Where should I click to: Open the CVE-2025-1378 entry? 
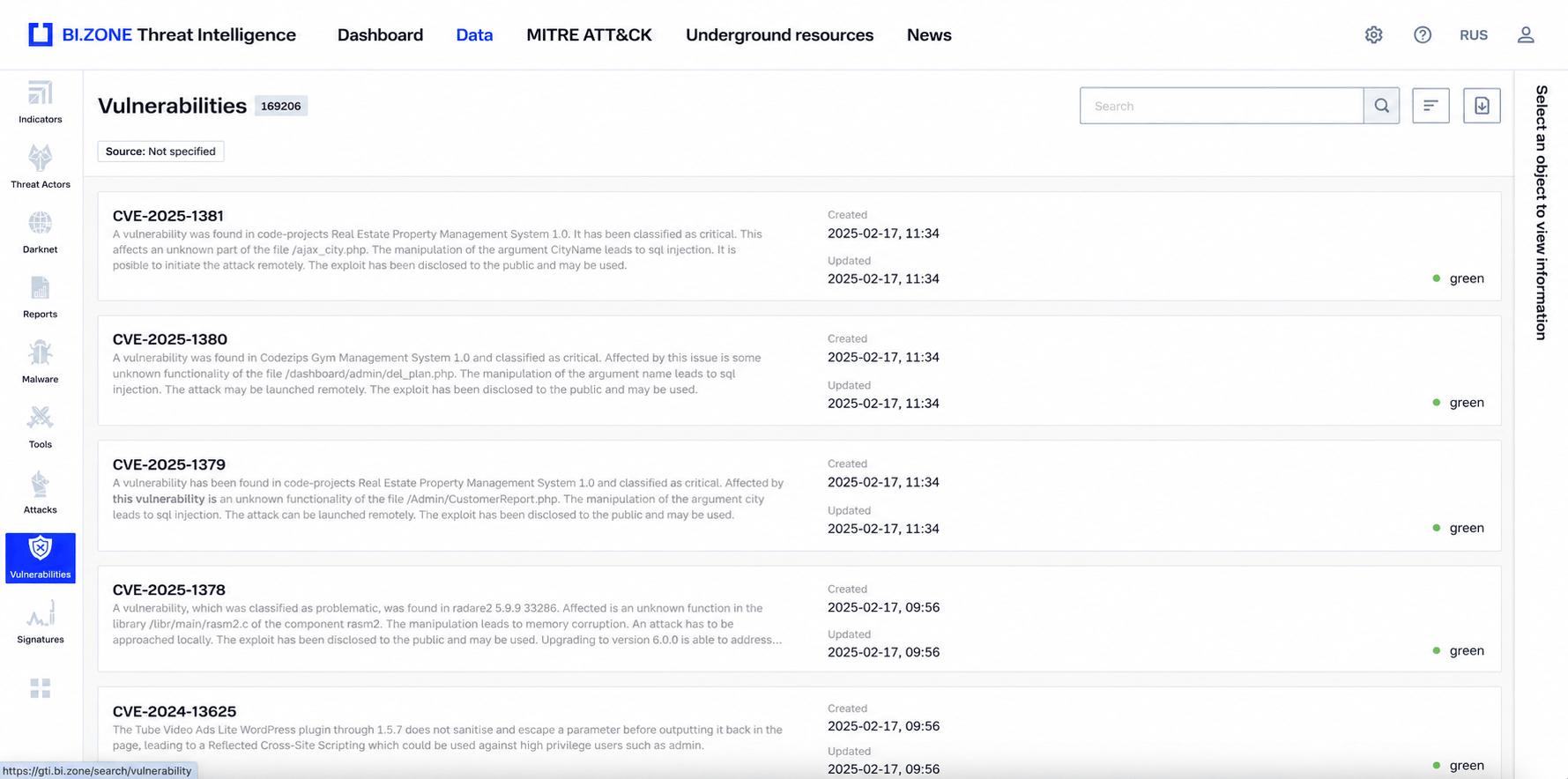(799, 619)
